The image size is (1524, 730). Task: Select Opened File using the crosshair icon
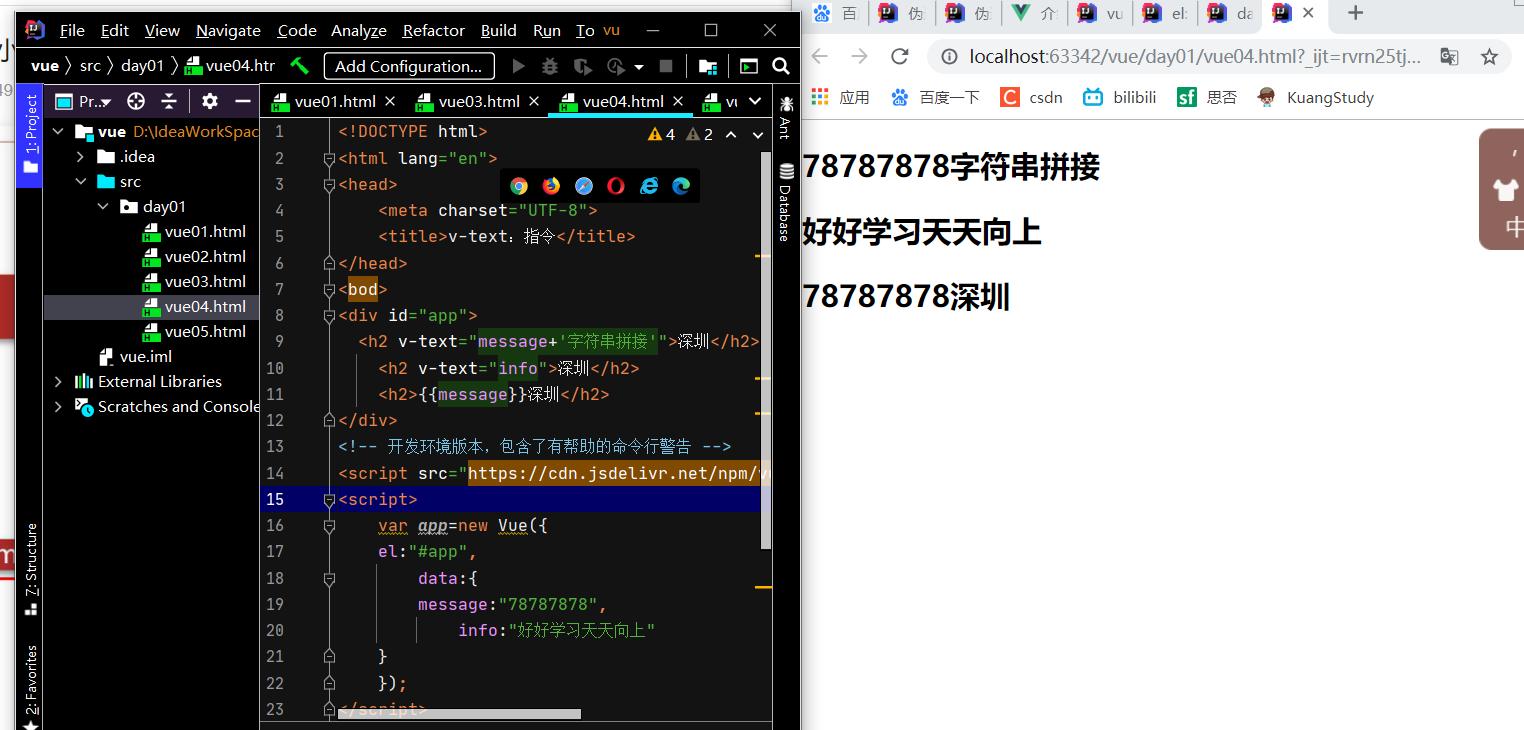click(135, 100)
